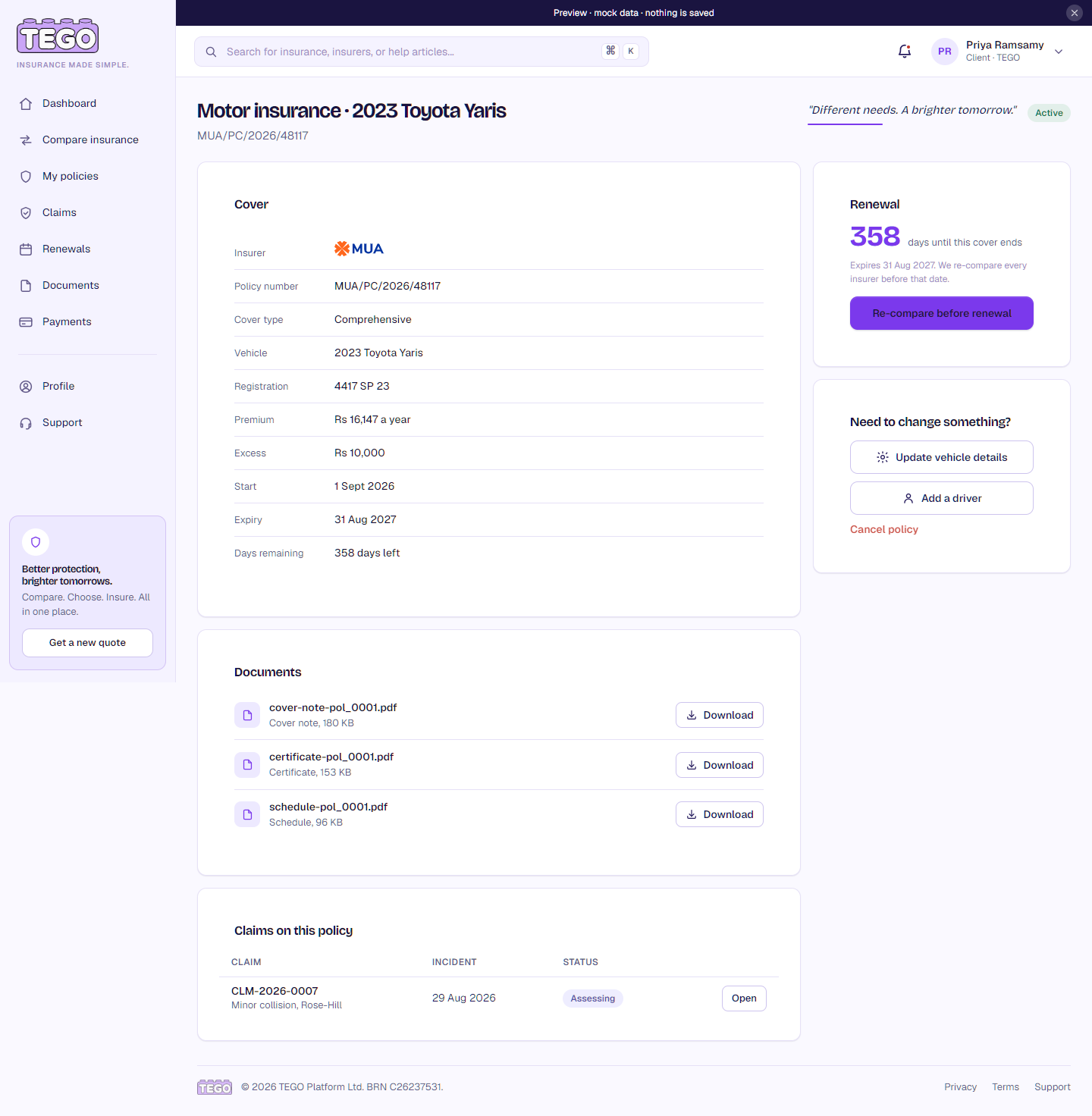Screen dimensions: 1092x1116
Task: Click the Cancel policy link
Action: click(x=884, y=529)
